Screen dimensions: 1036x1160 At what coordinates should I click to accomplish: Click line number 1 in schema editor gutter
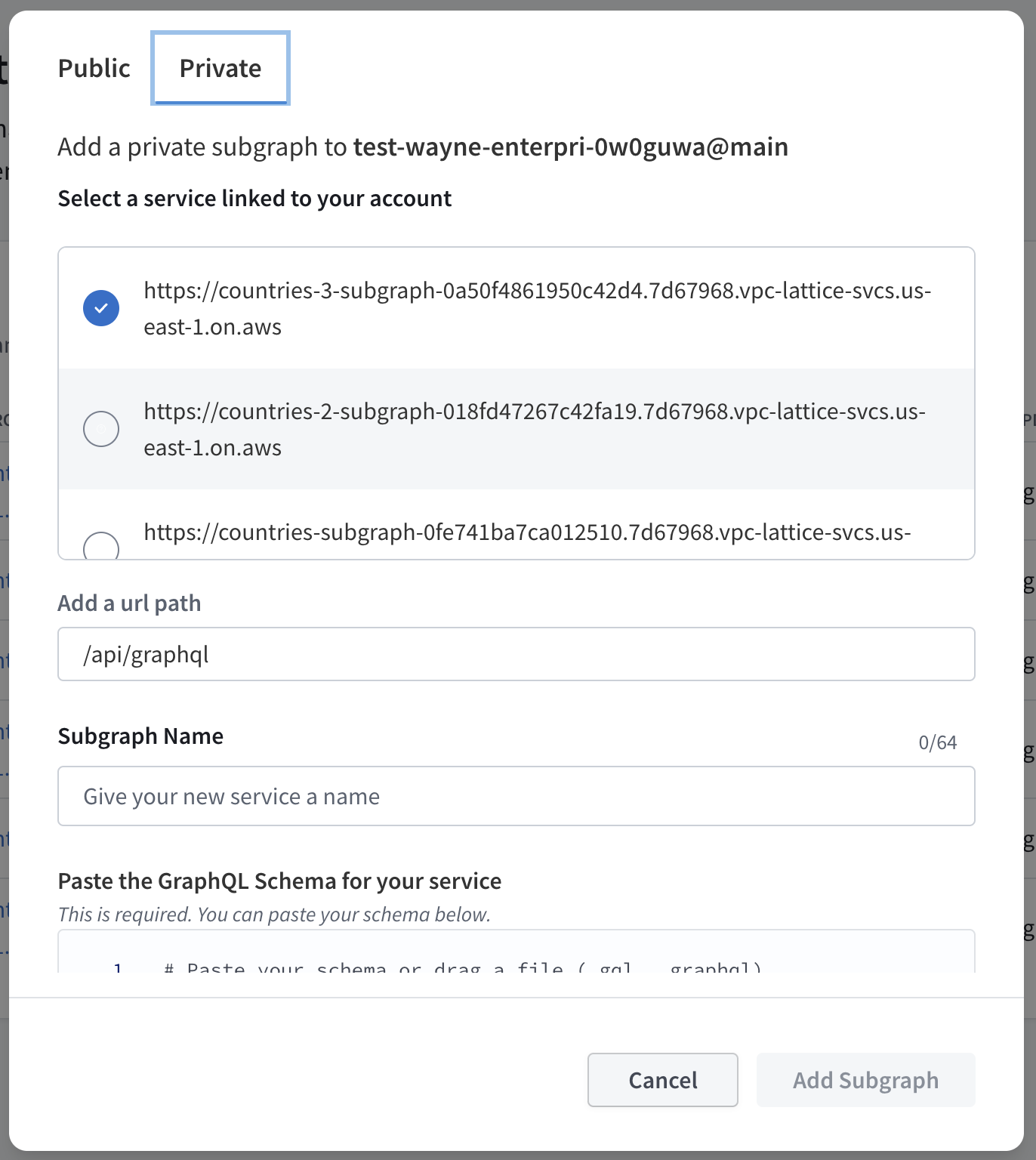(118, 967)
